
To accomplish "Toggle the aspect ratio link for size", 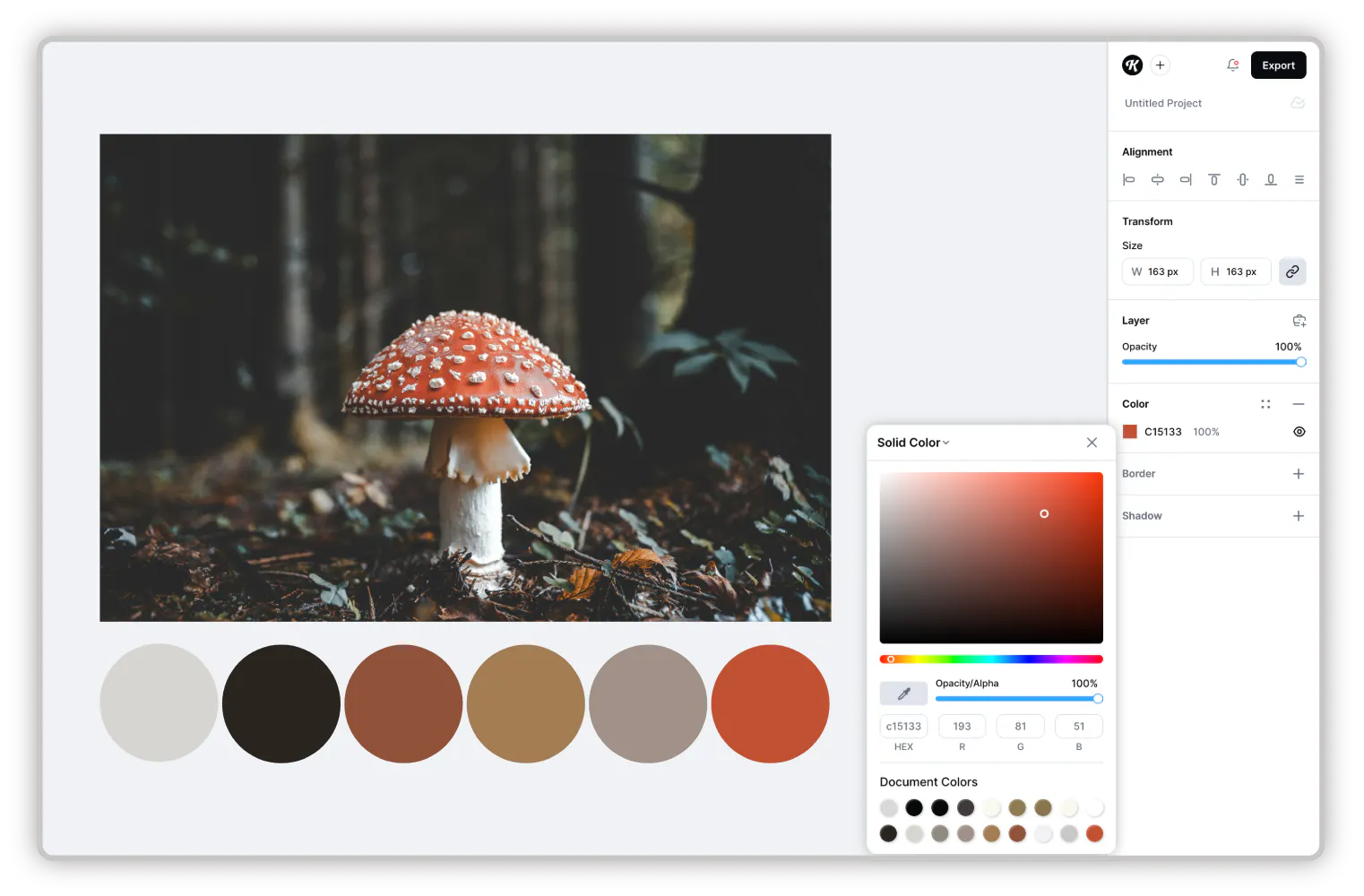I will (1292, 271).
